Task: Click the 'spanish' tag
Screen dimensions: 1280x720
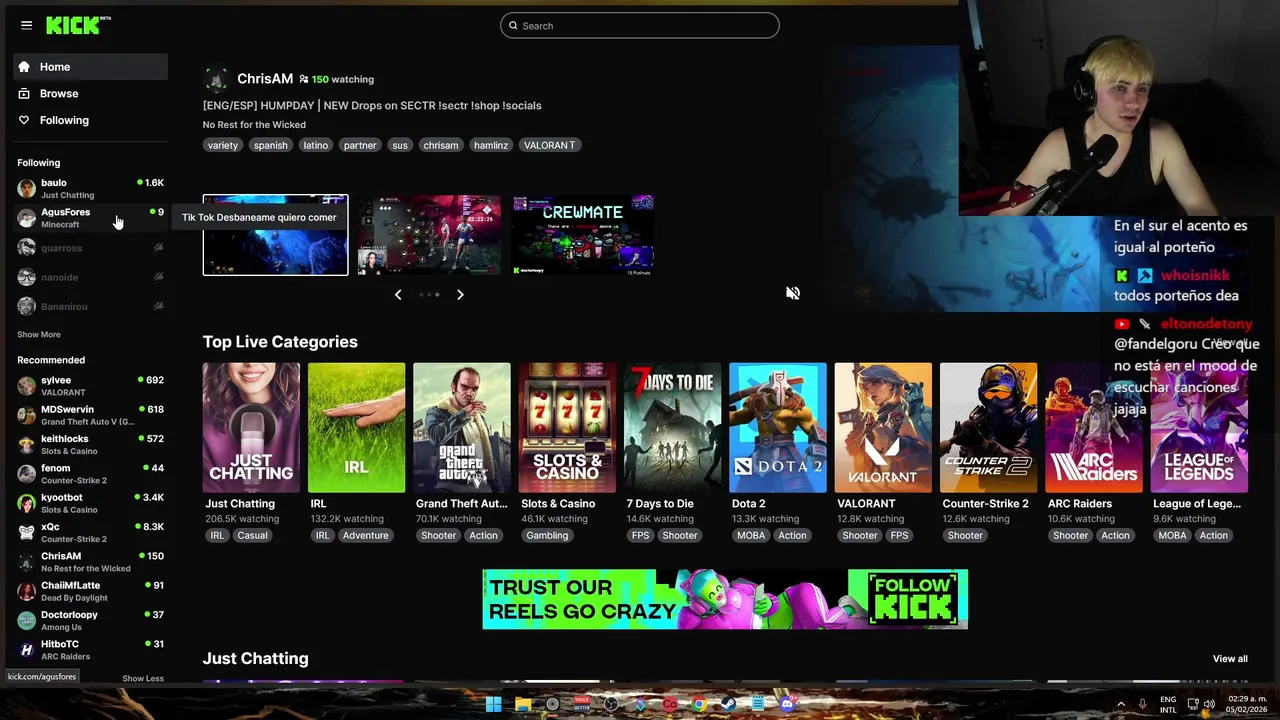Action: point(270,145)
